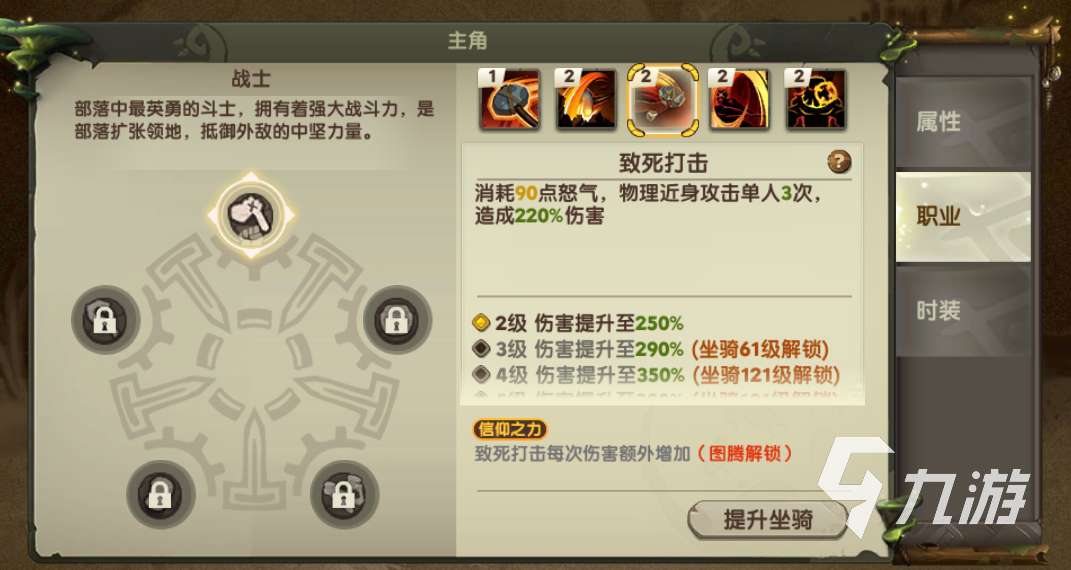The height and width of the screenshot is (570, 1071).
Task: Select the first hammer skill icon
Action: pos(510,99)
